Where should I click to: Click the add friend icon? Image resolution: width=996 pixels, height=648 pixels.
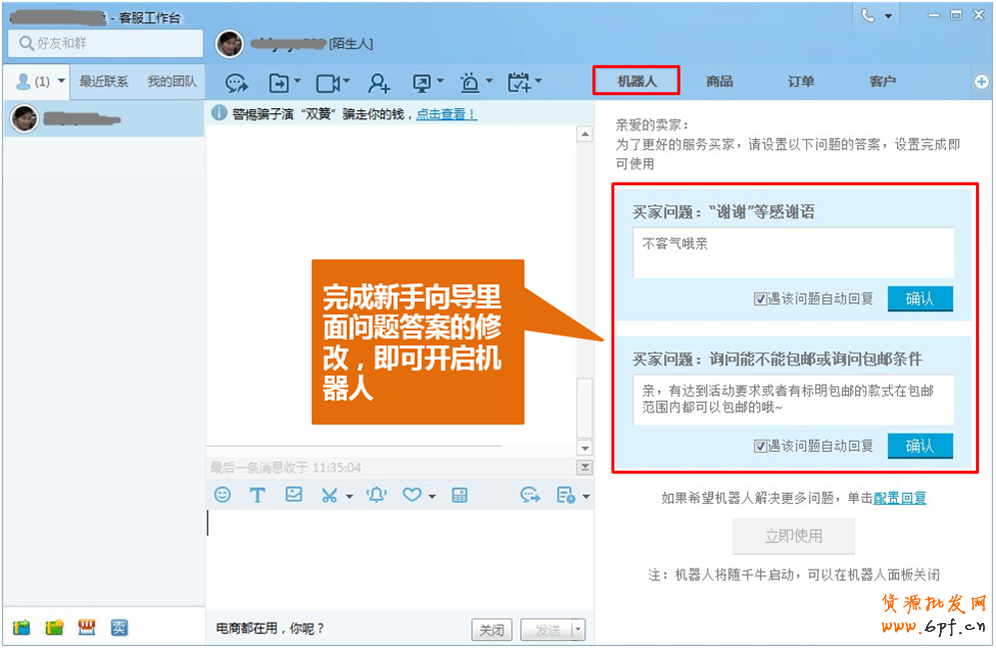click(379, 82)
